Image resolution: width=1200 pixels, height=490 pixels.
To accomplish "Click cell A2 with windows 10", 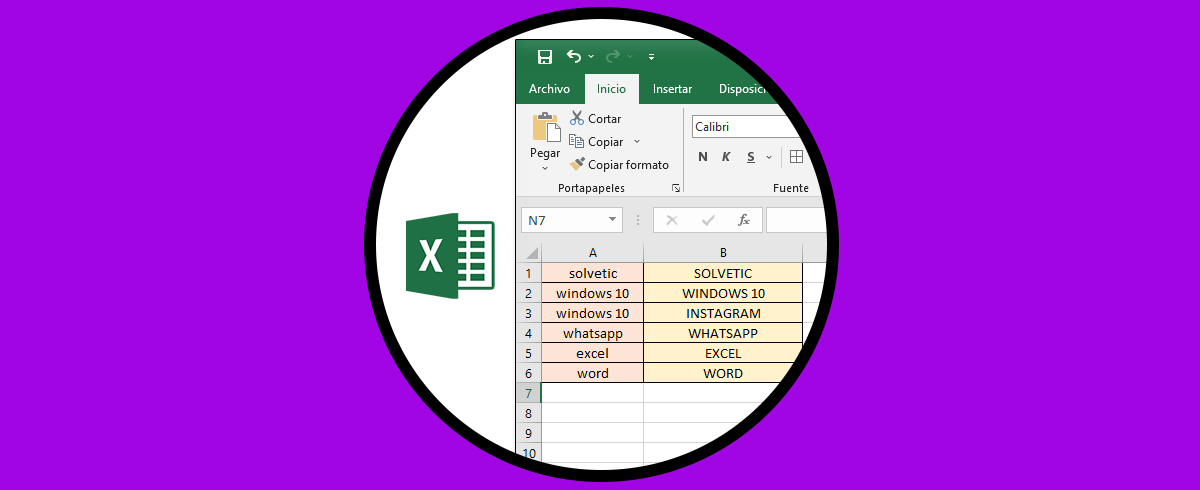I will tap(593, 293).
